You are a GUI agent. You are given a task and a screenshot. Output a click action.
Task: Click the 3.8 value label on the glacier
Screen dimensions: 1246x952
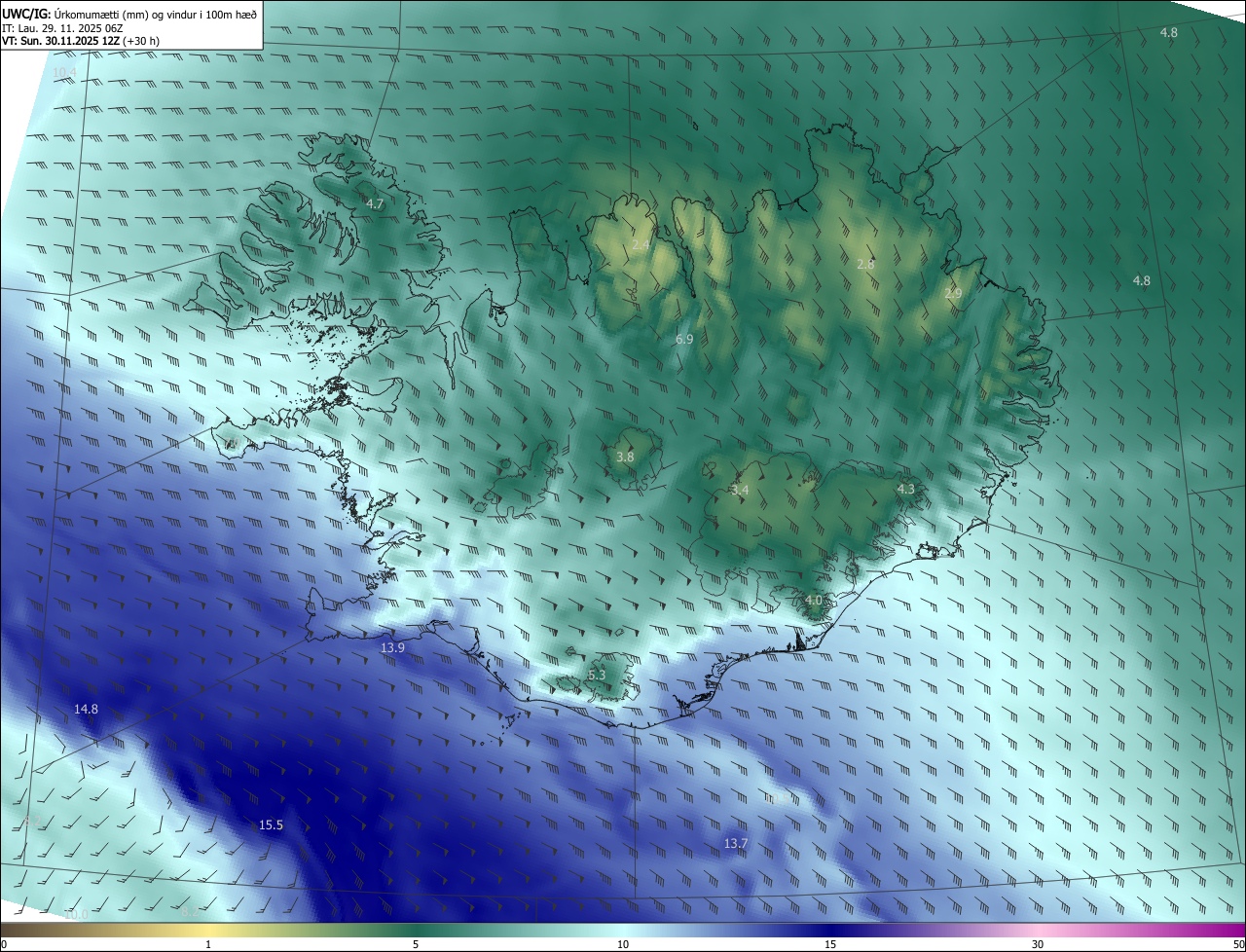pyautogui.click(x=625, y=457)
